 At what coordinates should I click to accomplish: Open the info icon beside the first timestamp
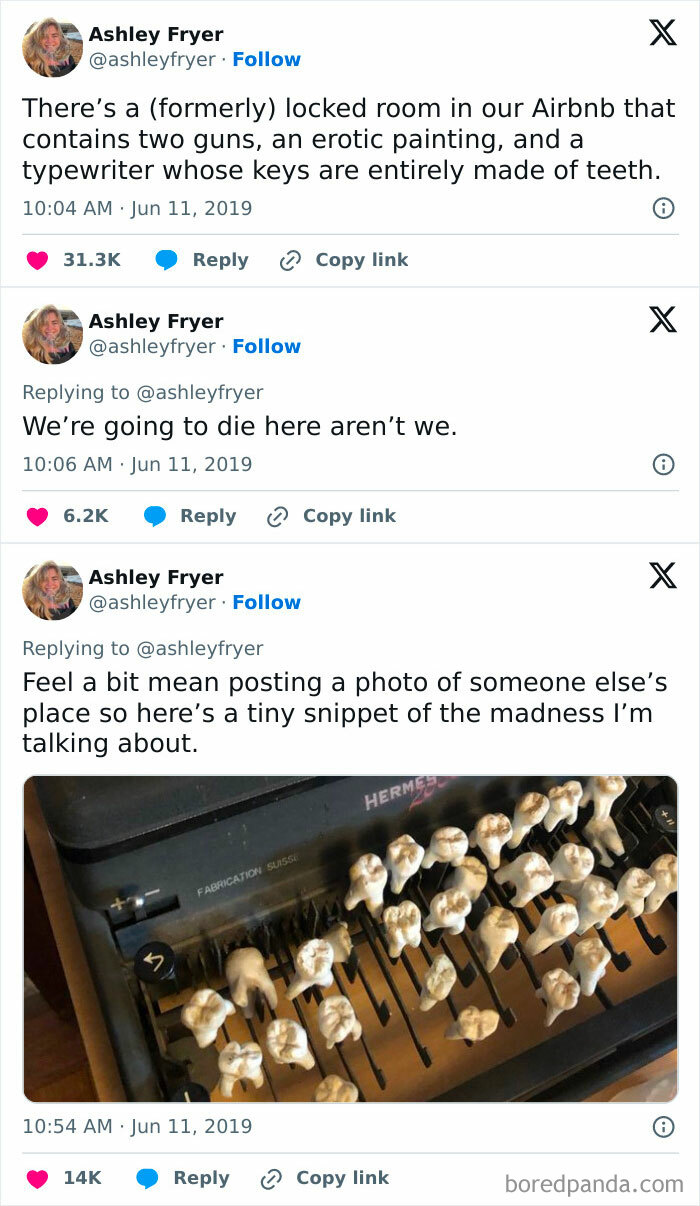pyautogui.click(x=663, y=208)
